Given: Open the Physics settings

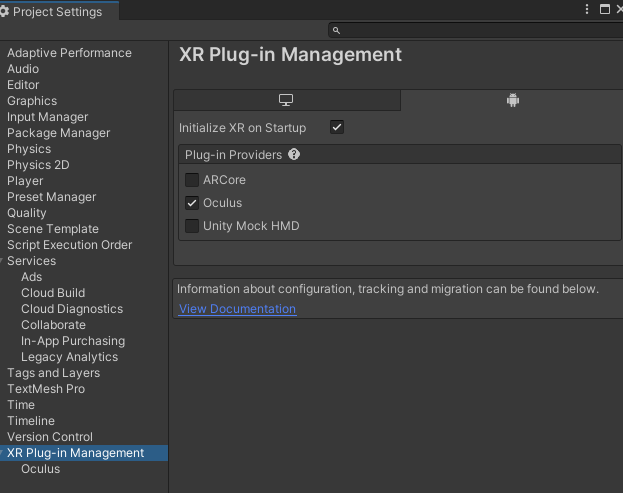Looking at the screenshot, I should pyautogui.click(x=29, y=149).
